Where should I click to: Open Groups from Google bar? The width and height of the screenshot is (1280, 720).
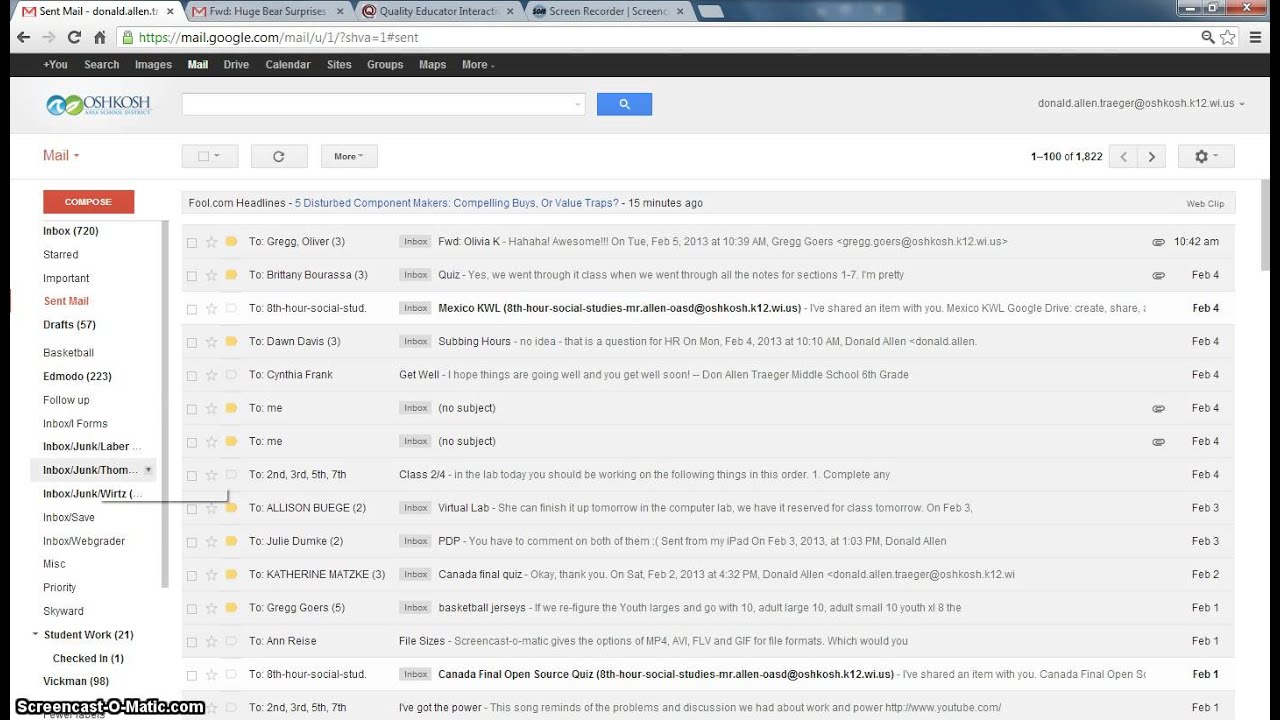(x=385, y=65)
